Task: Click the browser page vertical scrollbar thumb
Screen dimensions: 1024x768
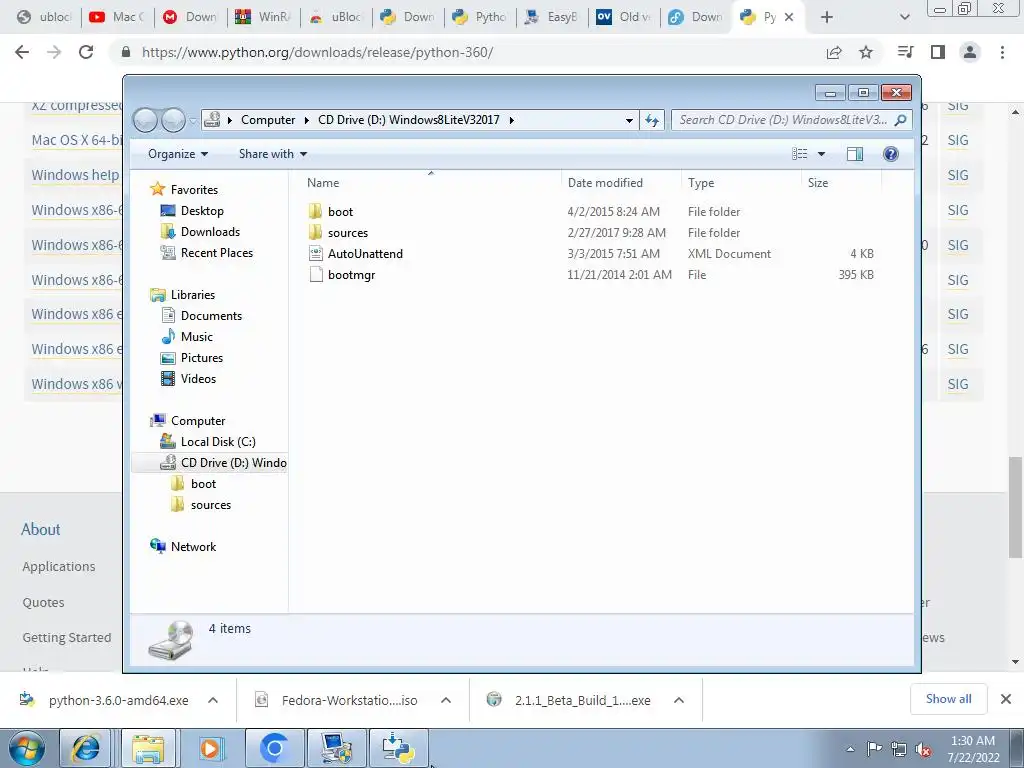Action: coord(1016,507)
